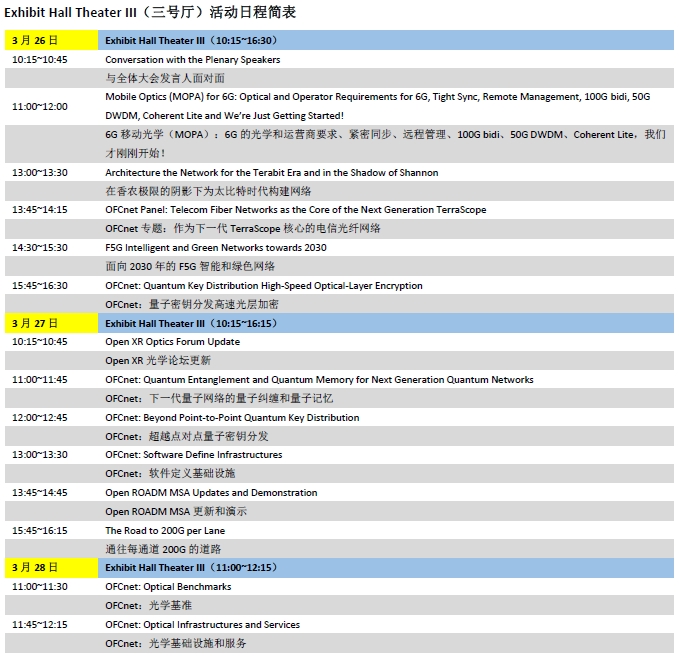
Task: Select the yellow 3月27日 date cell
Action: point(52,323)
